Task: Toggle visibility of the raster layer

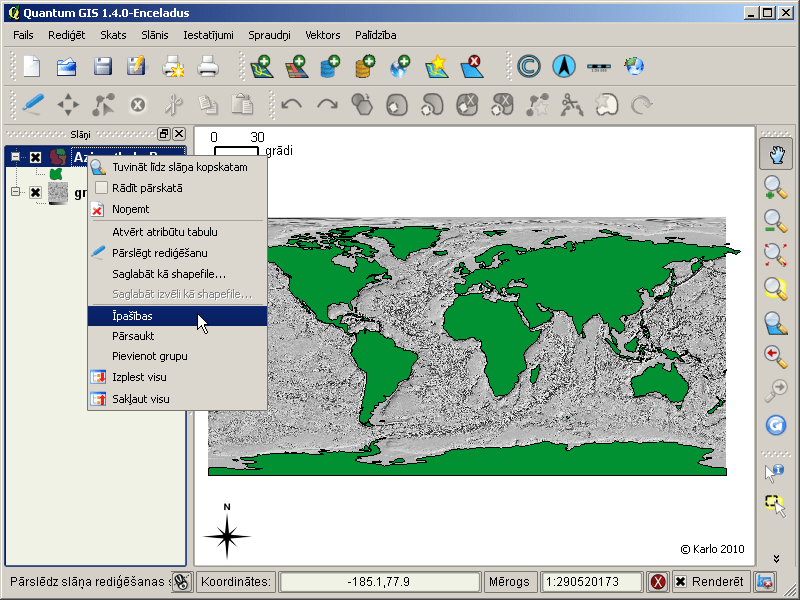Action: (x=35, y=192)
